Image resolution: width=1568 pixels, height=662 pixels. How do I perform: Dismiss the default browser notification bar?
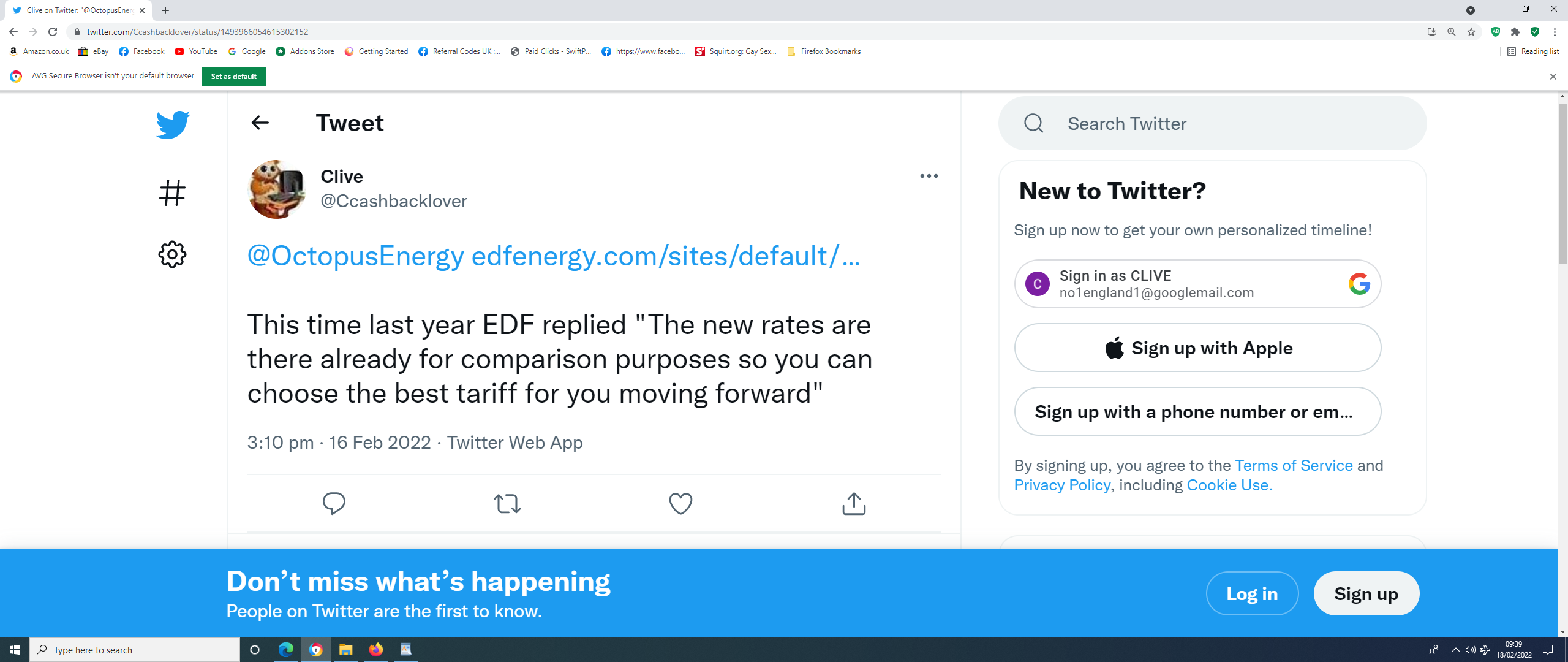[x=1553, y=77]
